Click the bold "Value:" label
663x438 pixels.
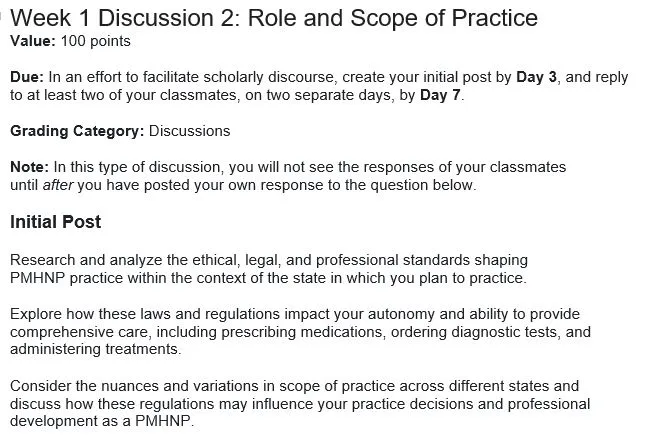pos(33,41)
